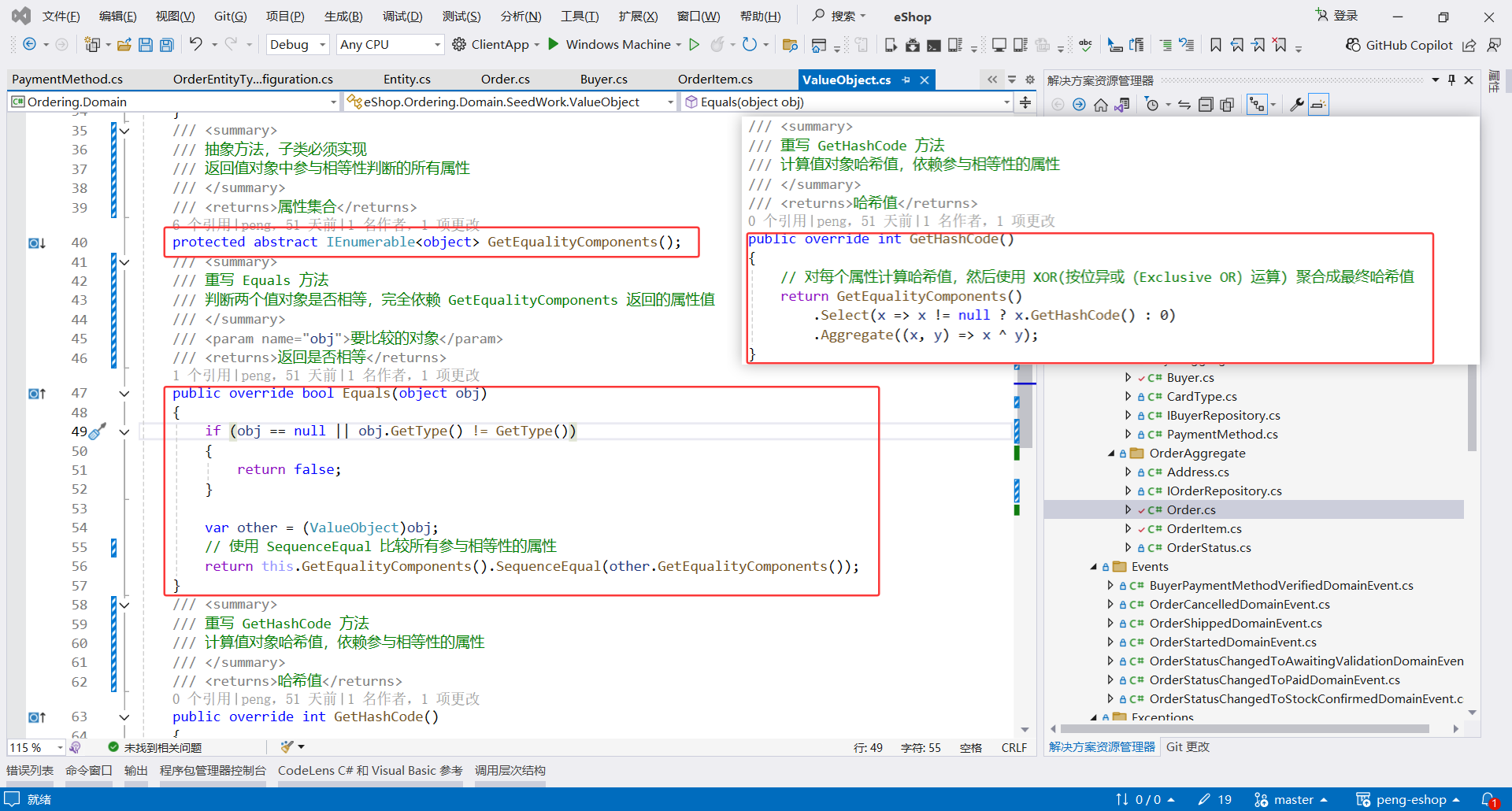This screenshot has width=1512, height=811.
Task: Open the 文件(F) menu
Action: 61,17
